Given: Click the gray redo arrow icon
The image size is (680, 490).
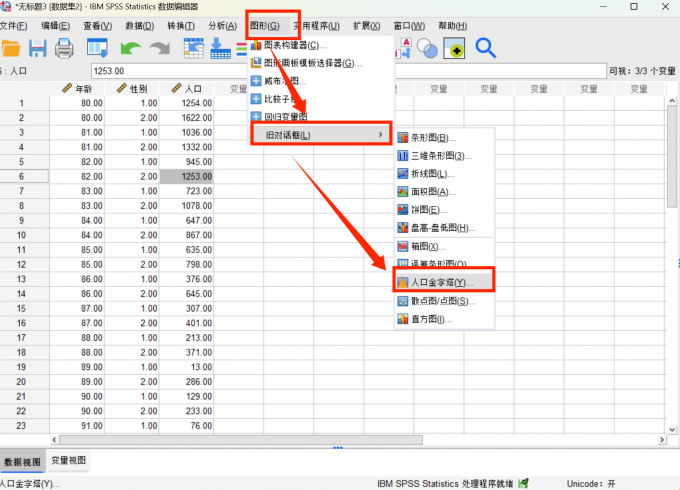Looking at the screenshot, I should point(160,48).
